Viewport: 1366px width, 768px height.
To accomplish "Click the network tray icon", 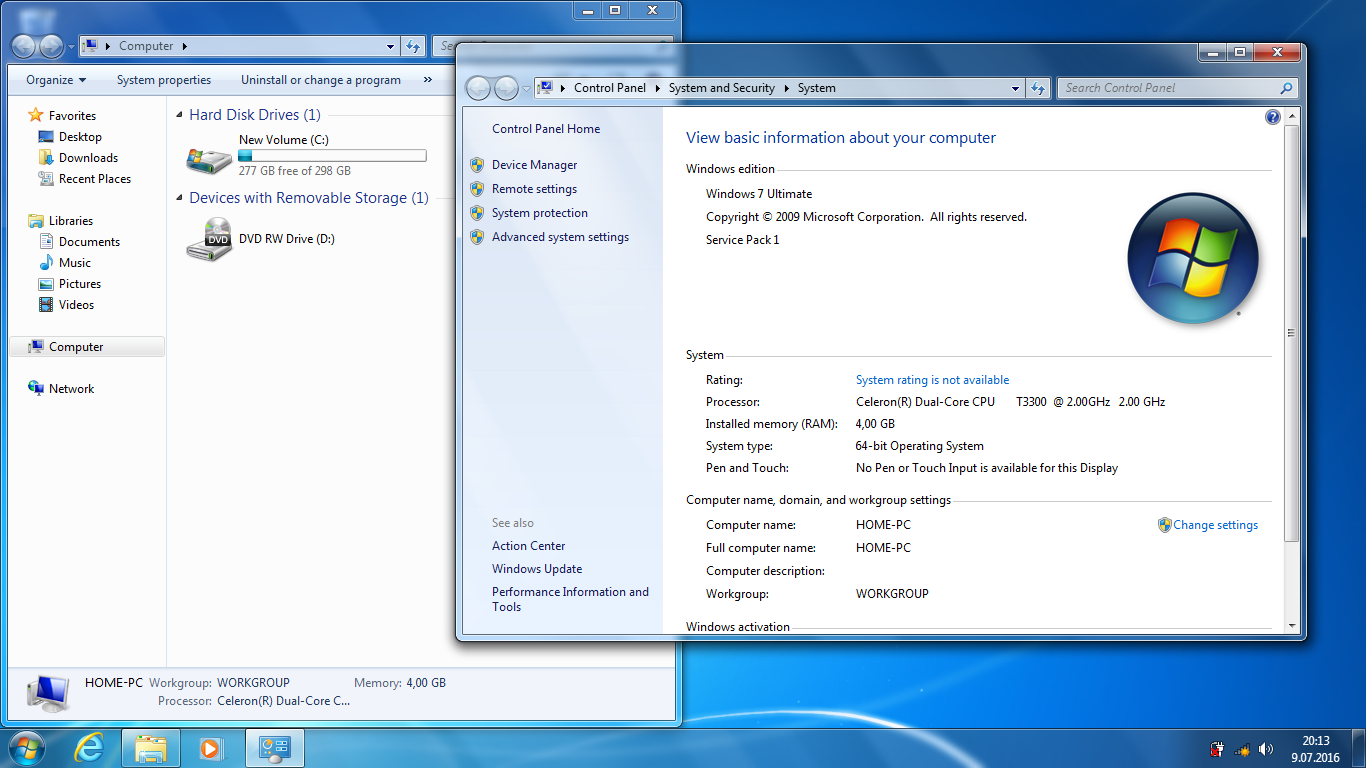I will coord(1242,749).
